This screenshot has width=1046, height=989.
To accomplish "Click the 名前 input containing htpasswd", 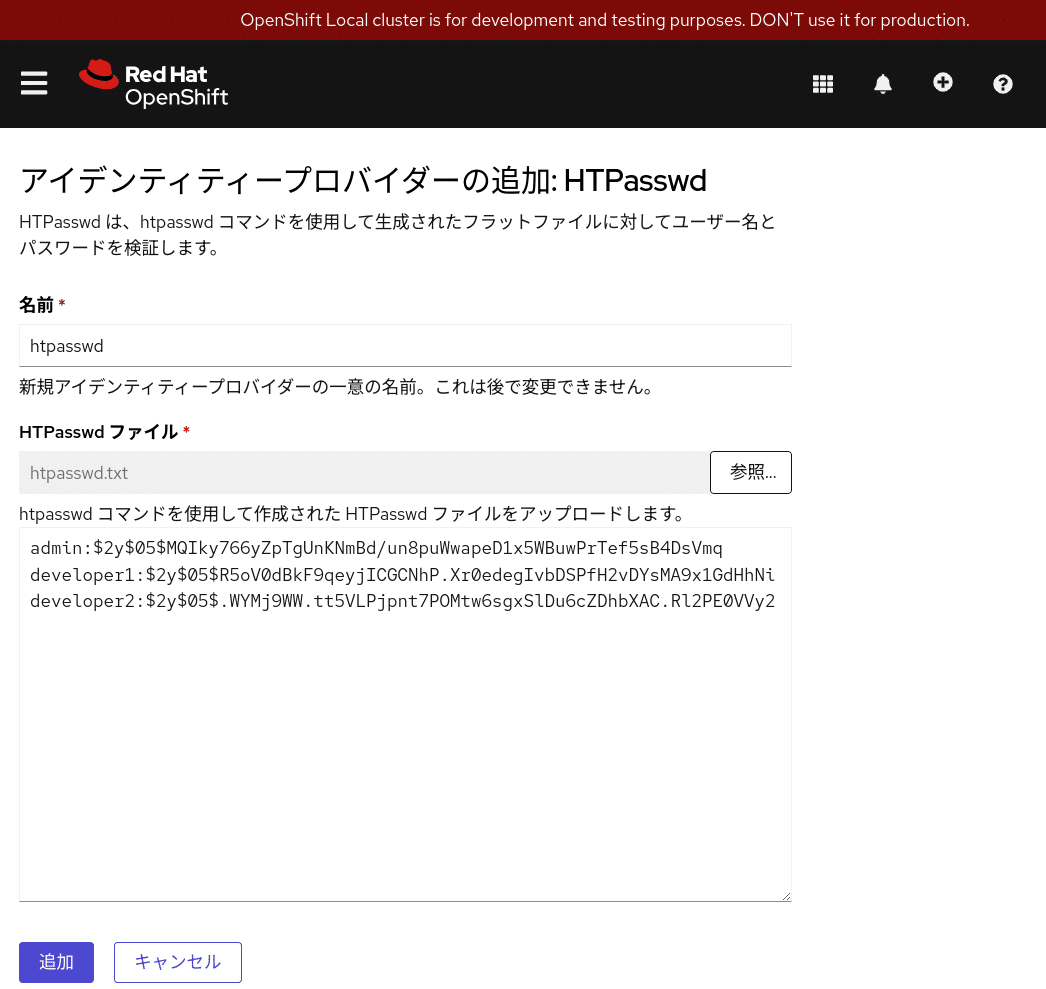I will (x=405, y=345).
